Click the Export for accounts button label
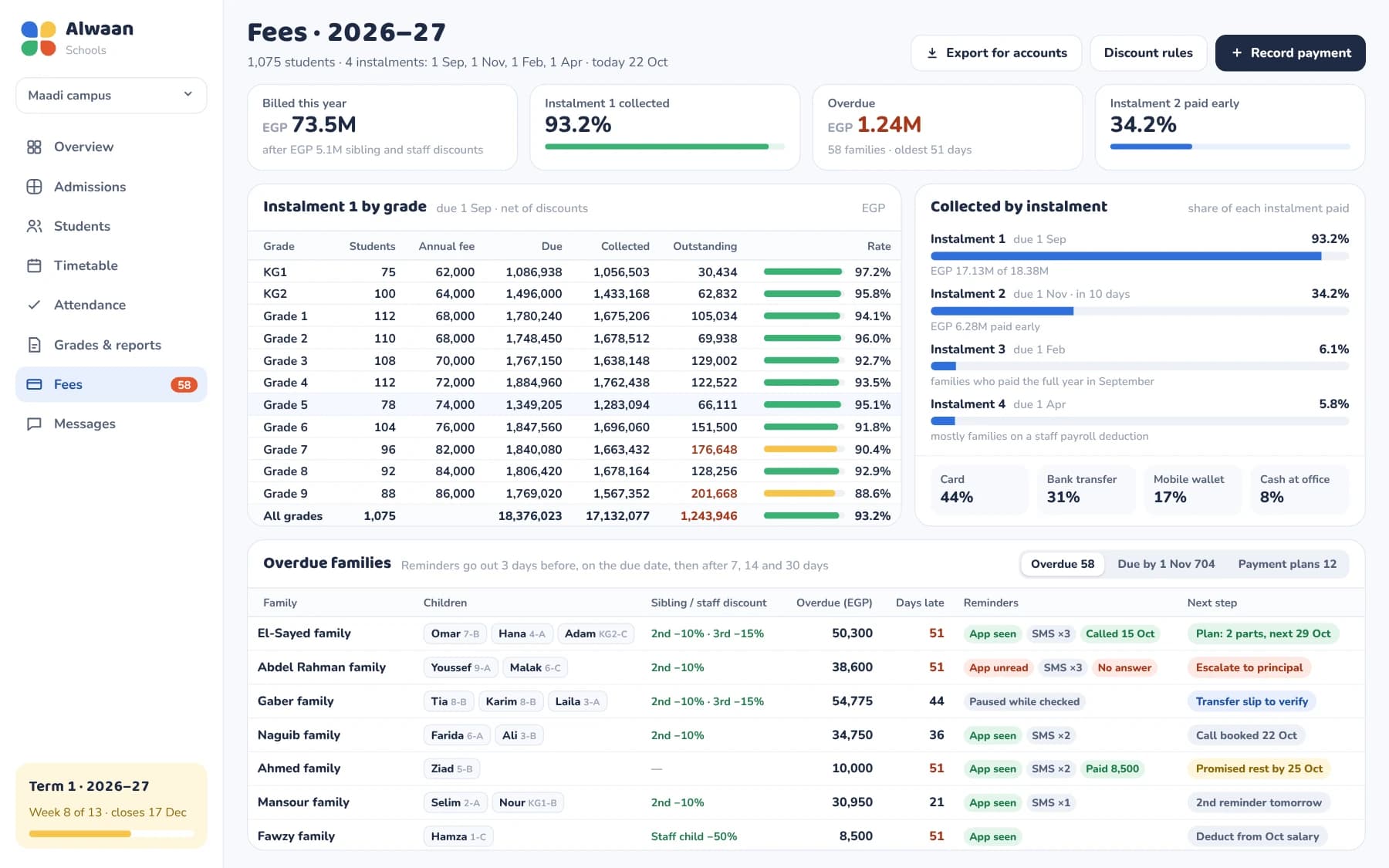 coord(1006,52)
